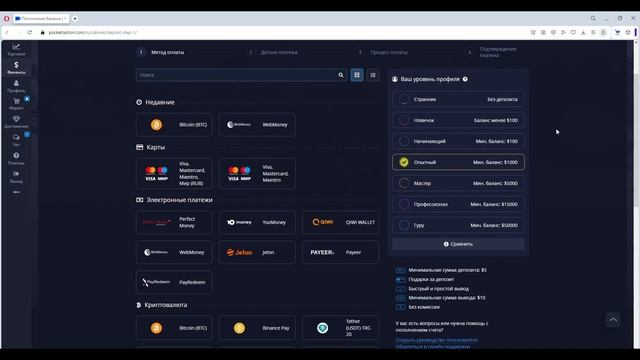Click the browser tab search magnifier icon

593,18
